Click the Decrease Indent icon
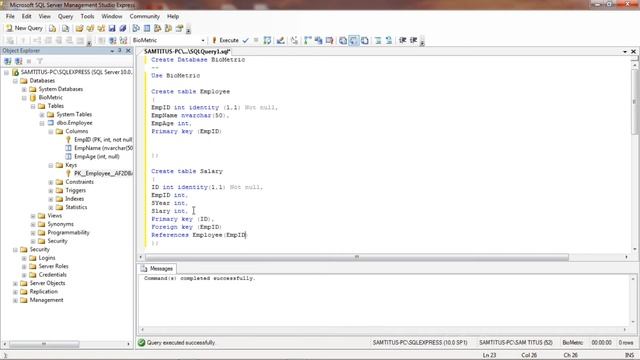 pos(402,40)
